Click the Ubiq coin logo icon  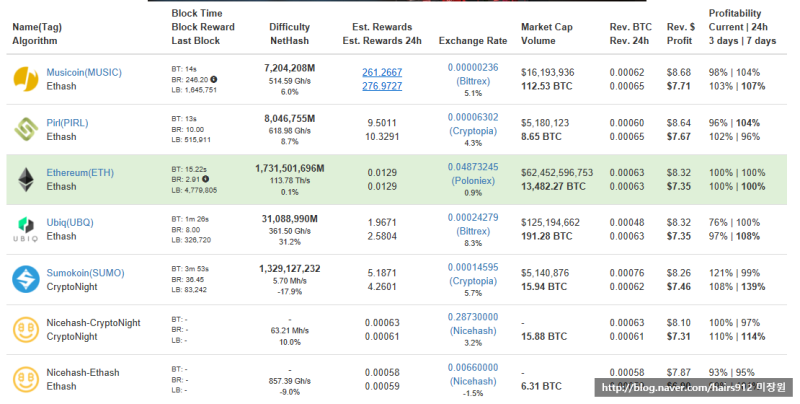[26, 230]
